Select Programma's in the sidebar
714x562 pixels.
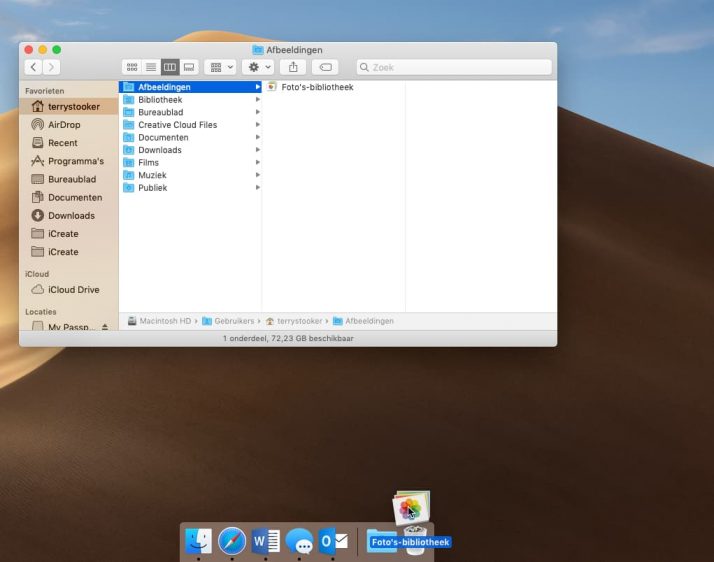75,161
